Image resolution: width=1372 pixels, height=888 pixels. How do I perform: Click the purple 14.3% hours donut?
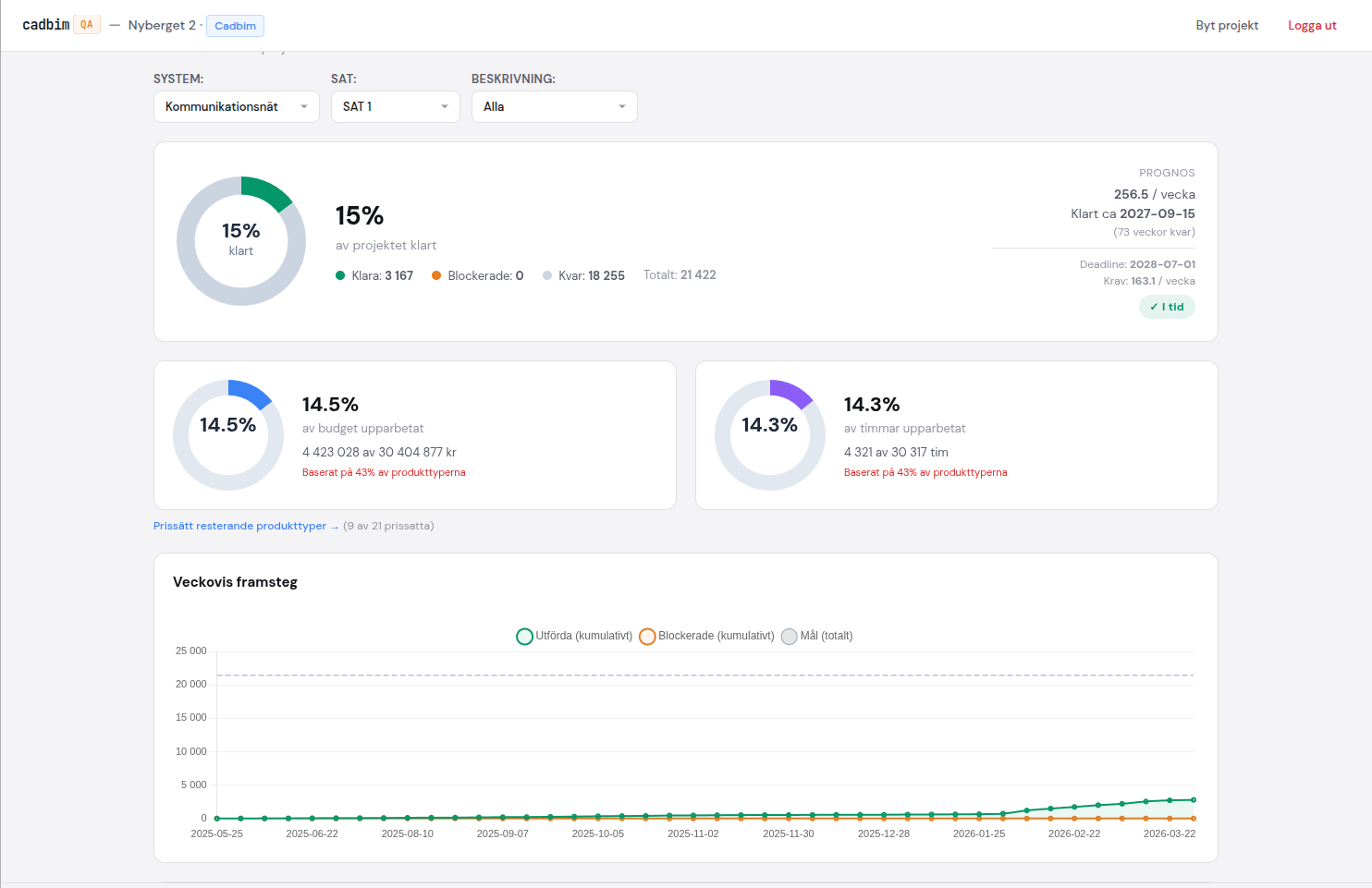(x=770, y=434)
